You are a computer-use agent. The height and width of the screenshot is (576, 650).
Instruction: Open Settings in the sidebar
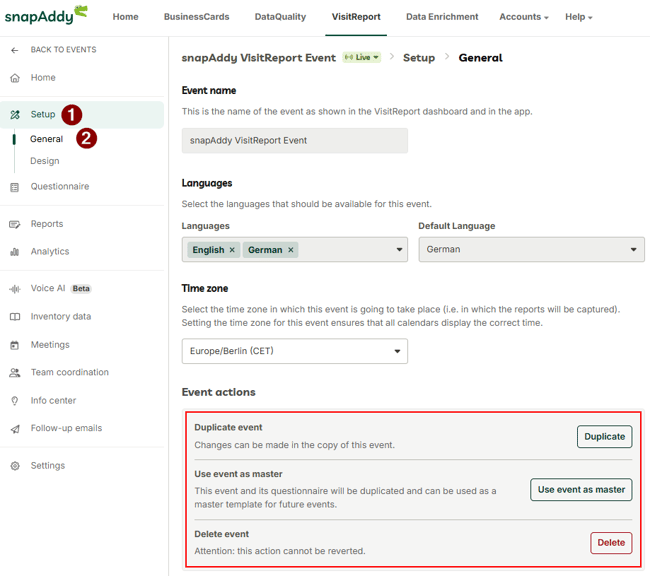click(x=48, y=466)
